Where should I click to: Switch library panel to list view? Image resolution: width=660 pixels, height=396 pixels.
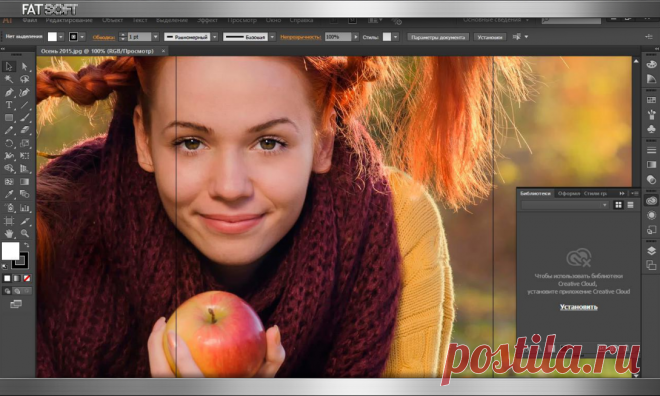click(631, 205)
